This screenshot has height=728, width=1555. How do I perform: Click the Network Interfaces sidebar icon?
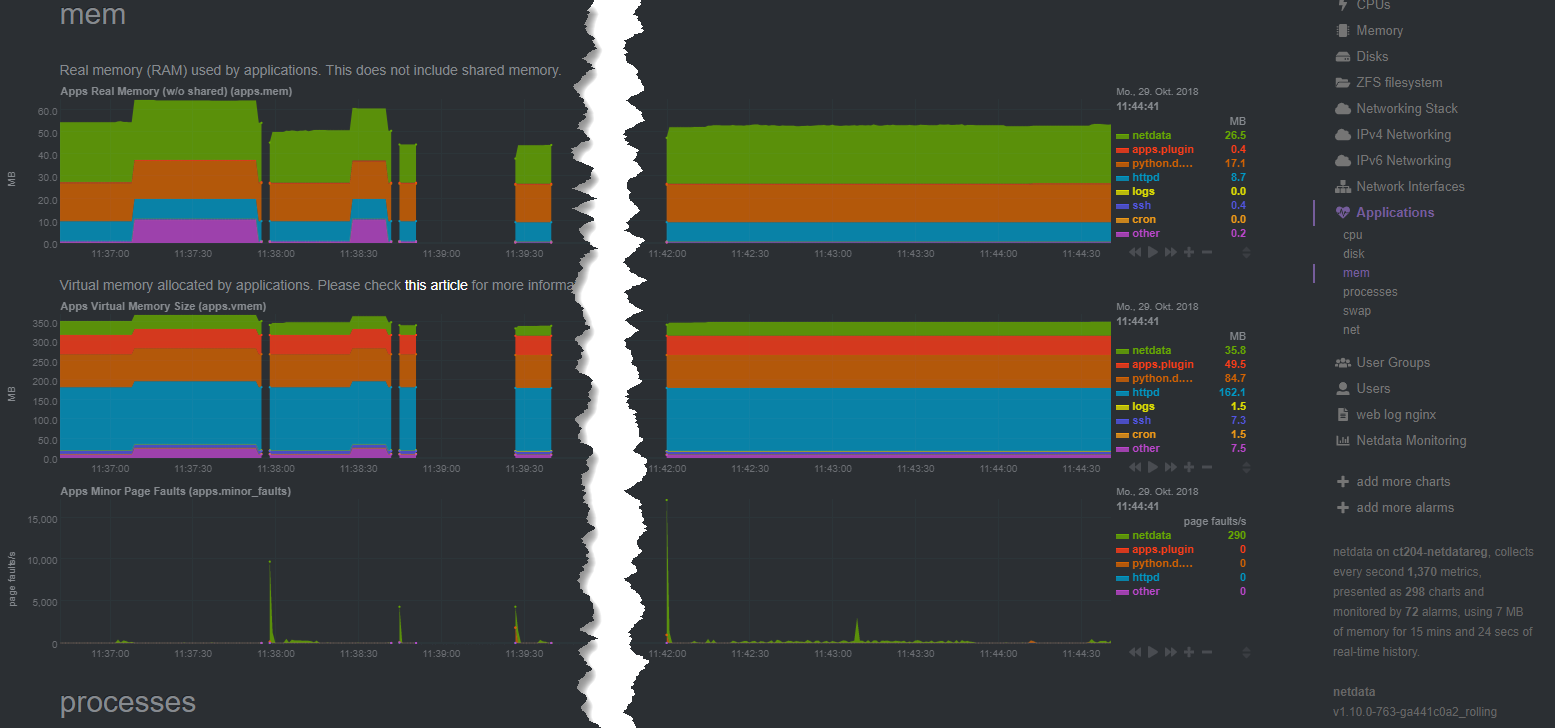(x=1343, y=186)
